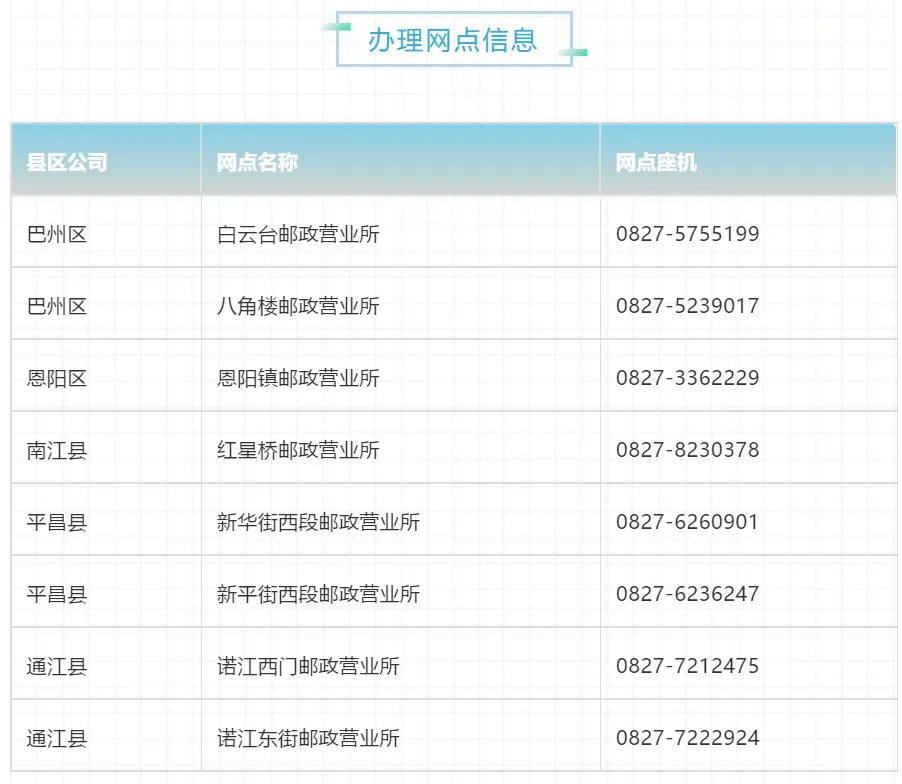
Task: Click phone number 0827-5239017
Action: [687, 306]
